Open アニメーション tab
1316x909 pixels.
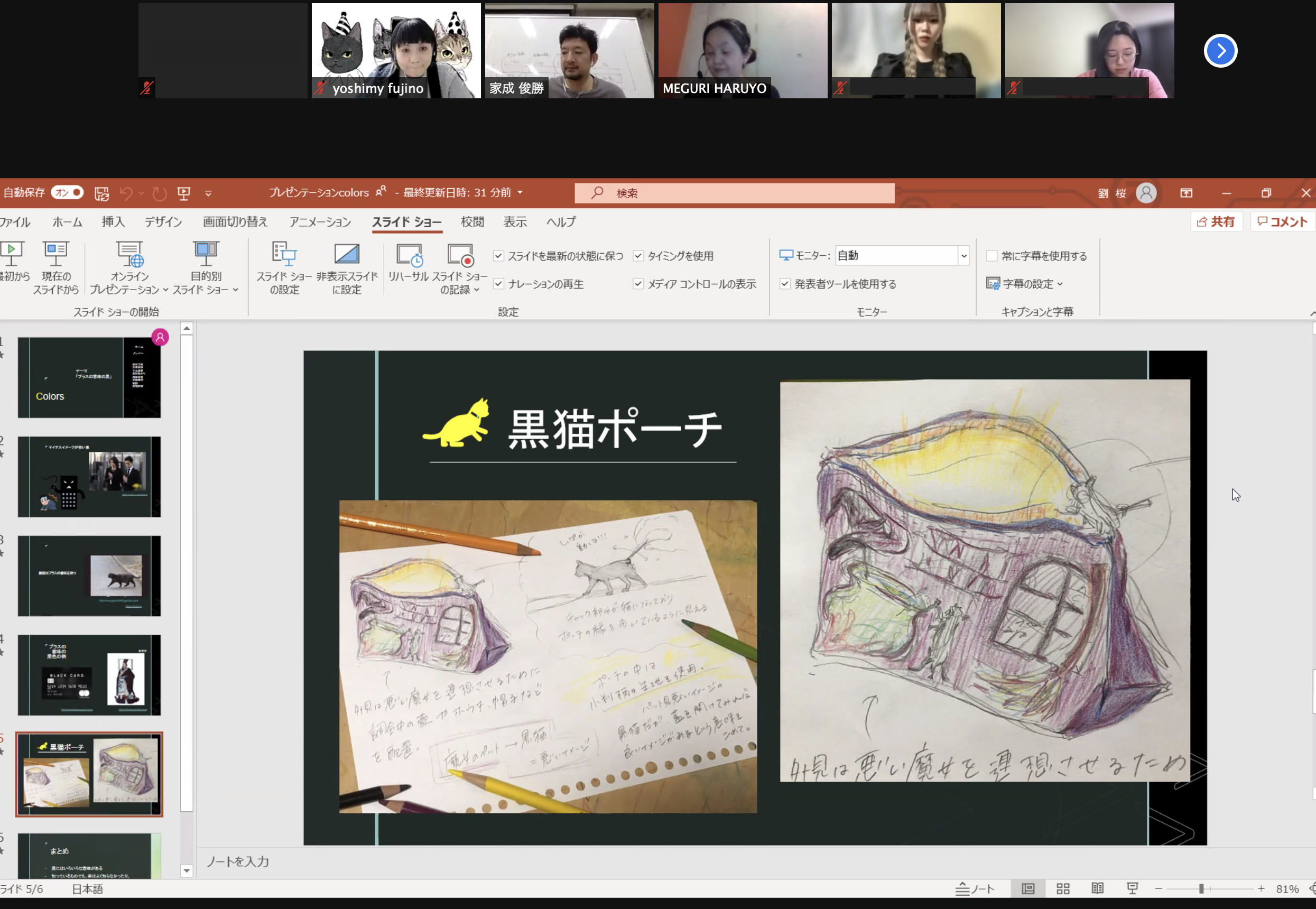320,222
